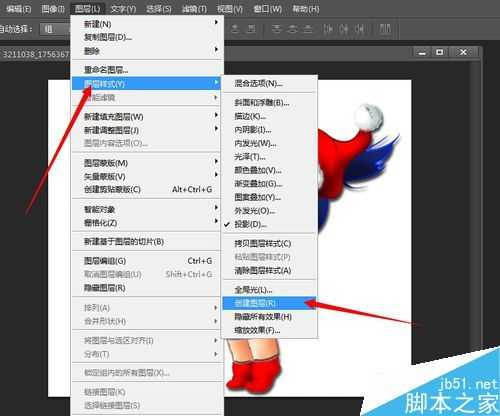This screenshot has width=500, height=416.
Task: Choose 创建剪贴蒙版(C) menu entry
Action: point(147,190)
